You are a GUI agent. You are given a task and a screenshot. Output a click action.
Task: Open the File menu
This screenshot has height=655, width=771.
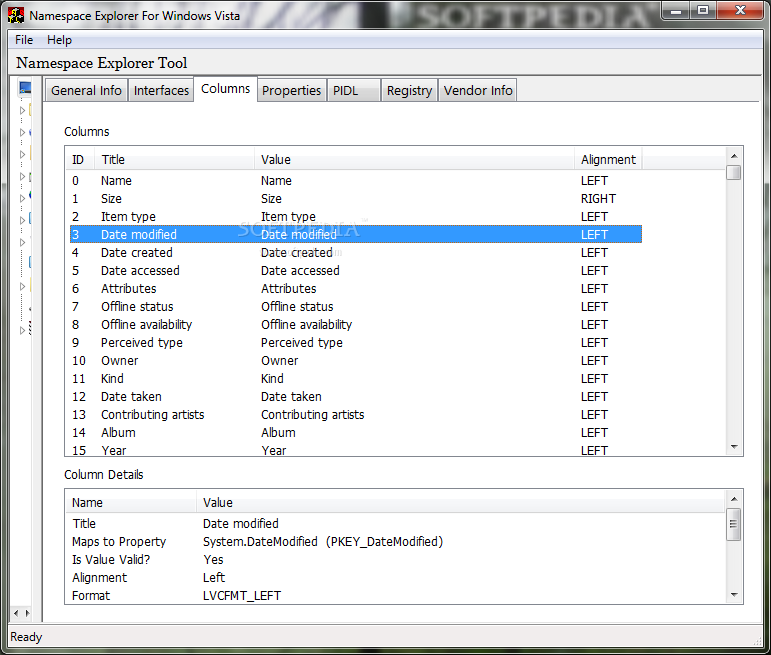24,40
